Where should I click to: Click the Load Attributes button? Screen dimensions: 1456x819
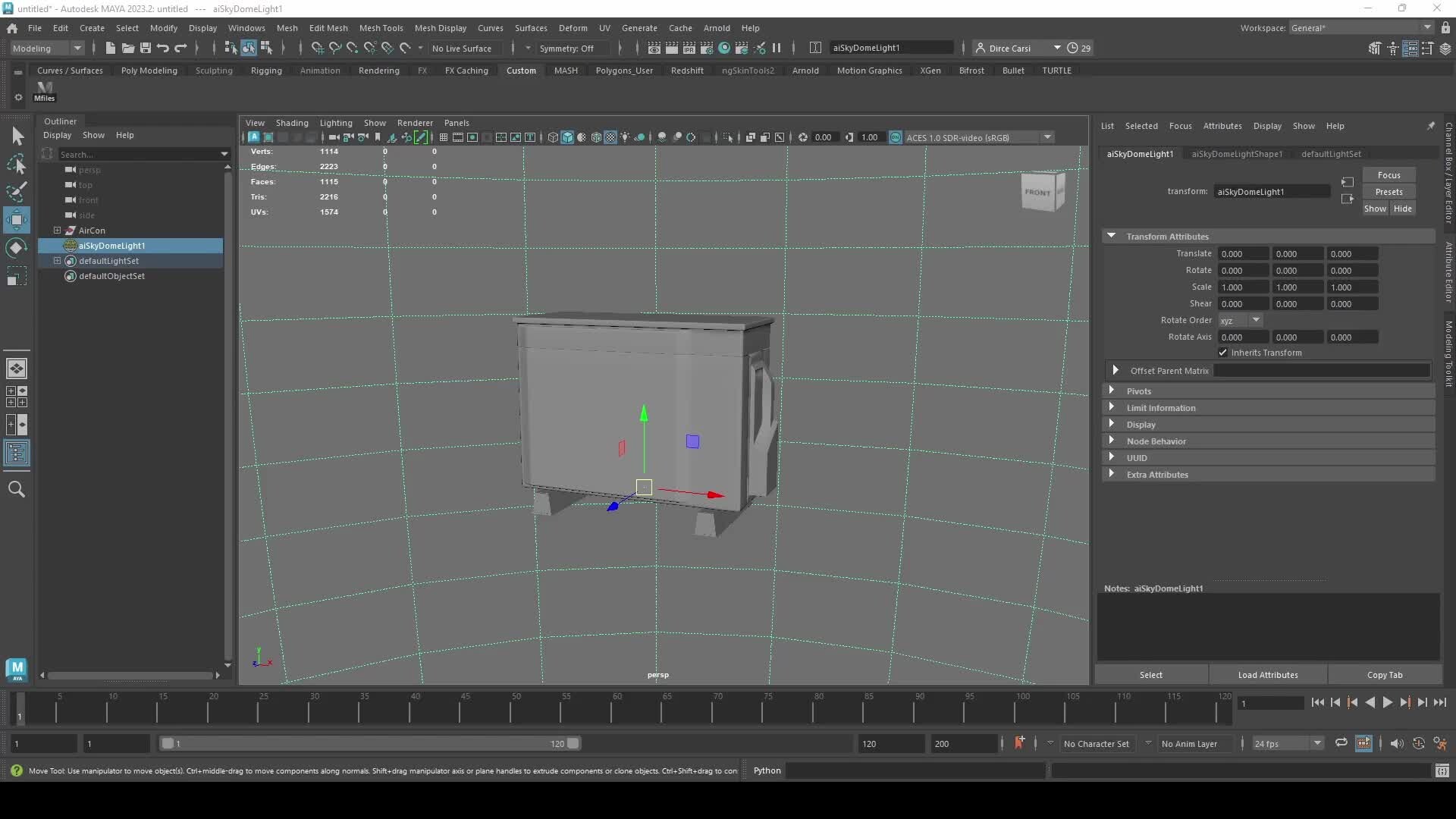click(1267, 674)
